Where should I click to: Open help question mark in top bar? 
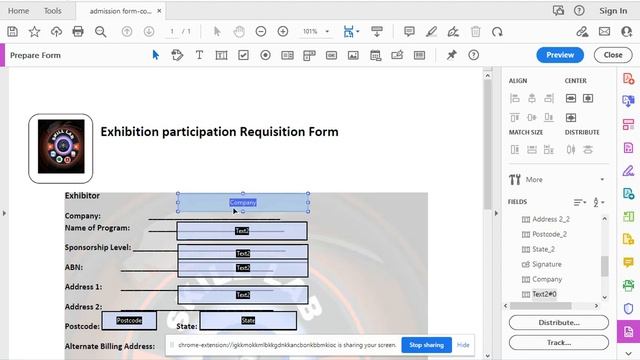click(579, 11)
